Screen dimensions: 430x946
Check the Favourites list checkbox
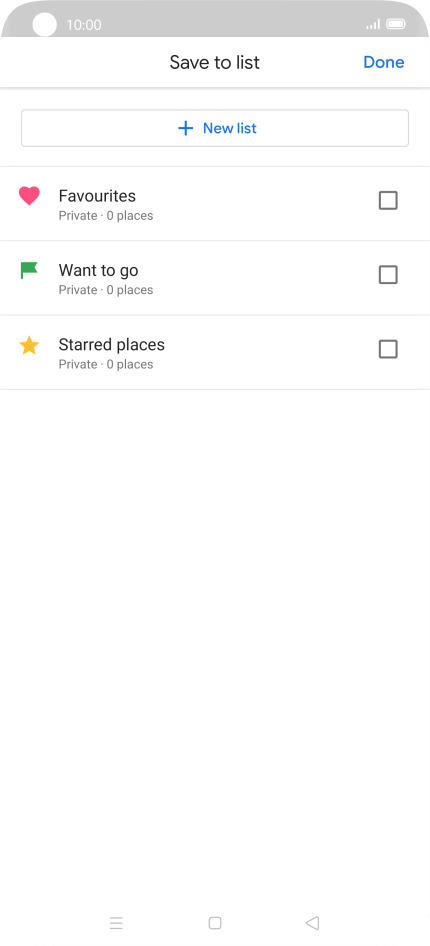click(x=388, y=200)
